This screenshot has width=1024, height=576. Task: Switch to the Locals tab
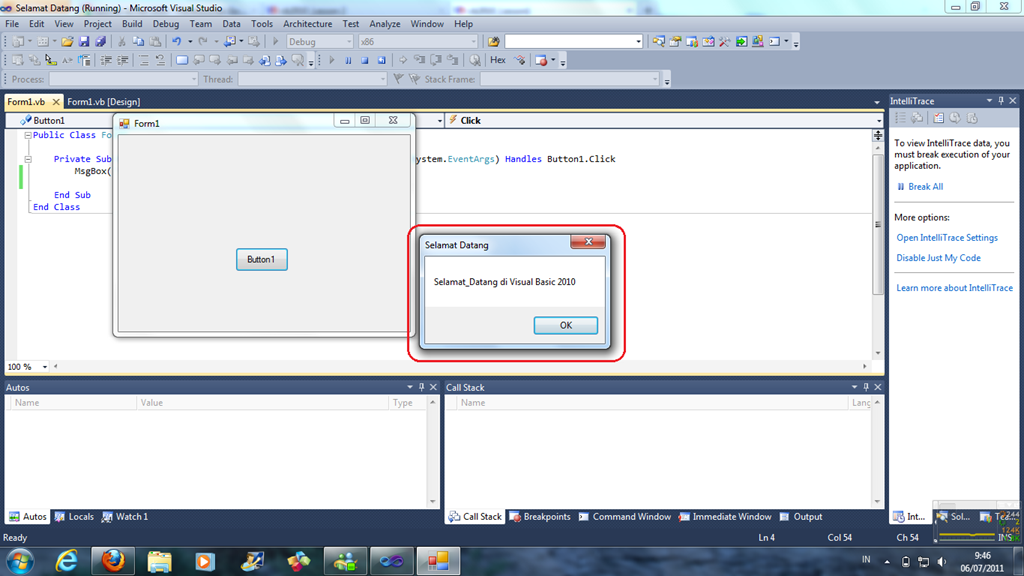(x=74, y=517)
